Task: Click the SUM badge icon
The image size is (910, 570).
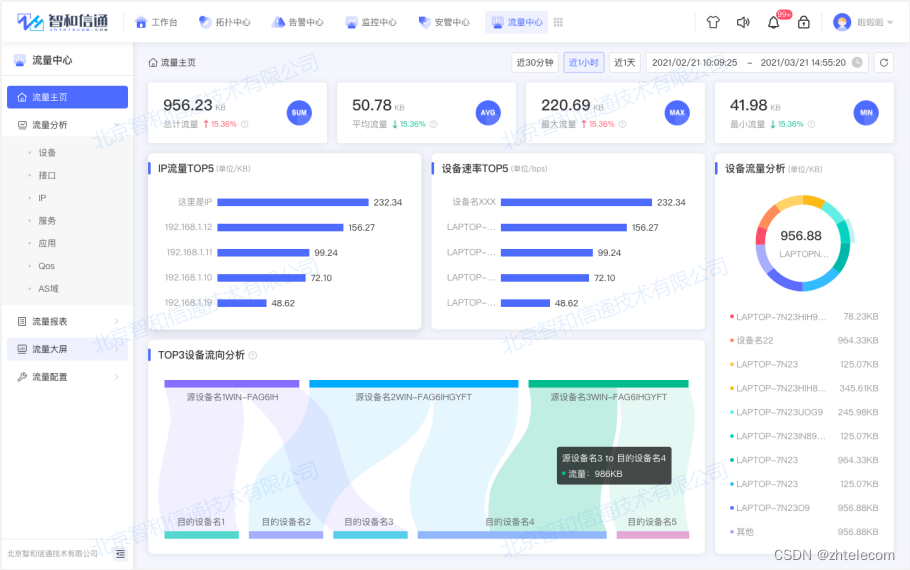Action: coord(299,113)
